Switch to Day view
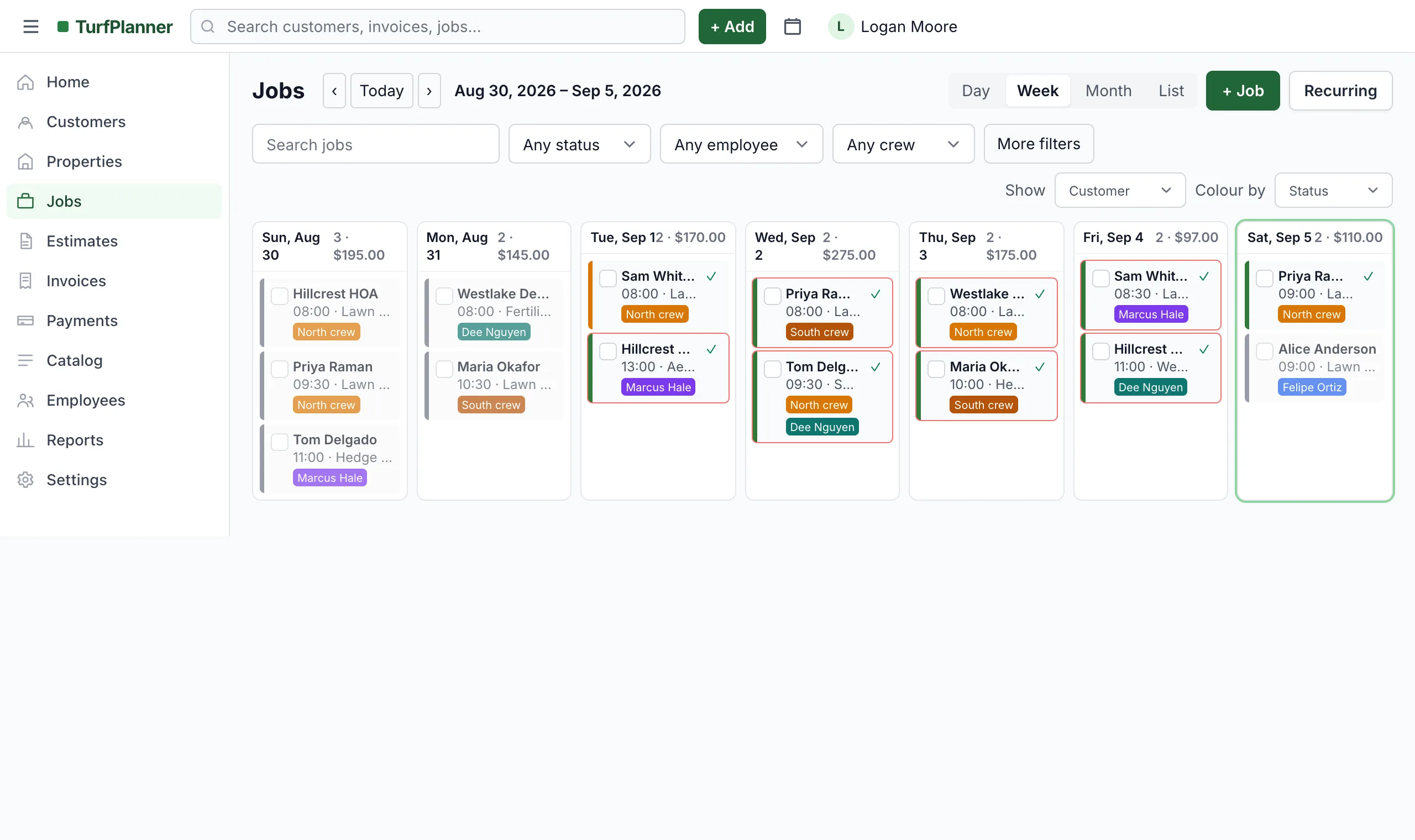 (975, 91)
